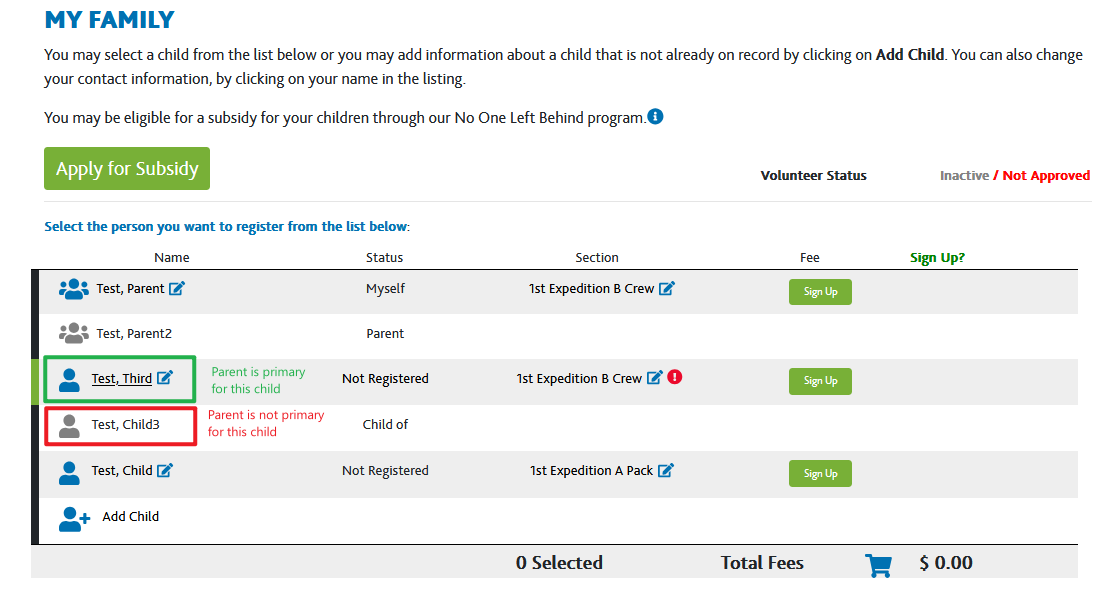The height and width of the screenshot is (592, 1099).
Task: Sign up Test, Third
Action: (x=820, y=381)
